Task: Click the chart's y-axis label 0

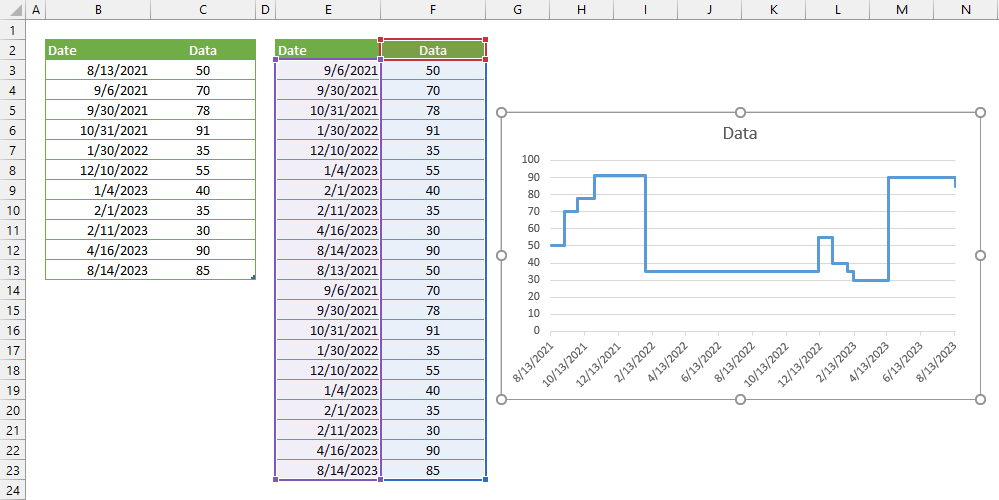Action: (536, 331)
